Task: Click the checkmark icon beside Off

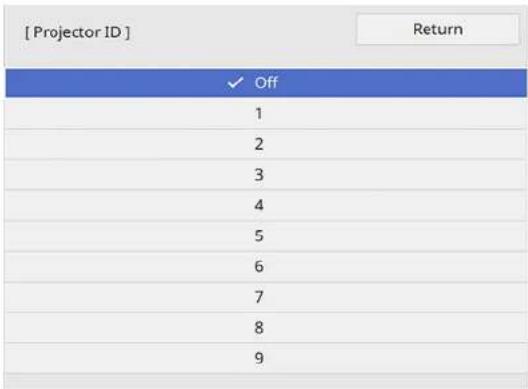Action: [235, 82]
